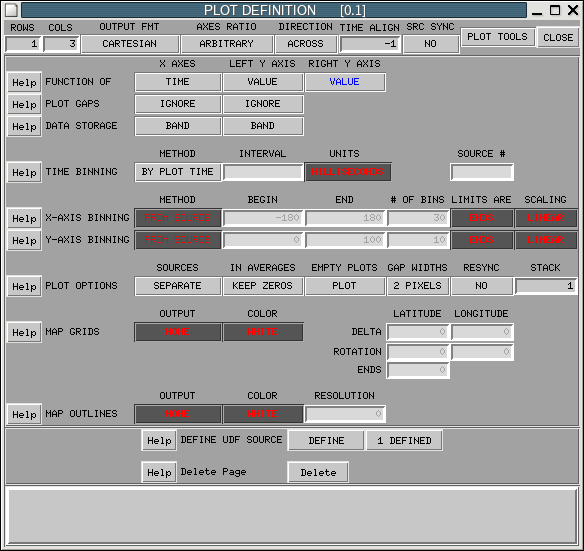Toggle the SRC SYNC NO button

point(431,44)
